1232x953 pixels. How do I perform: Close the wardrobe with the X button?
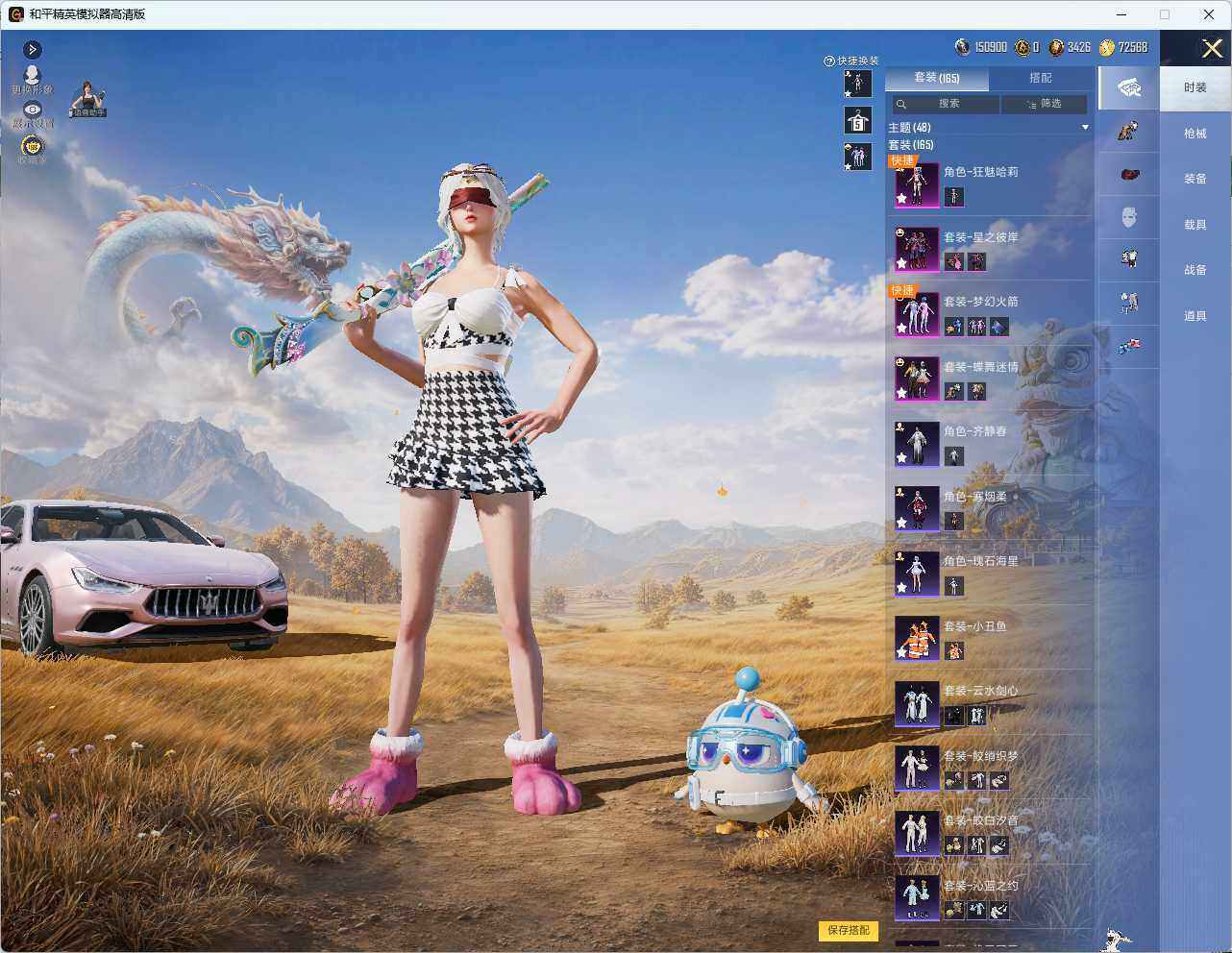[x=1212, y=48]
